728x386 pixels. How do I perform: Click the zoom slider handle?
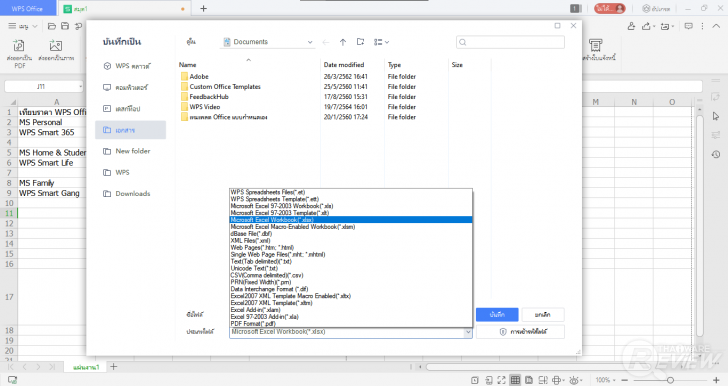click(670, 380)
